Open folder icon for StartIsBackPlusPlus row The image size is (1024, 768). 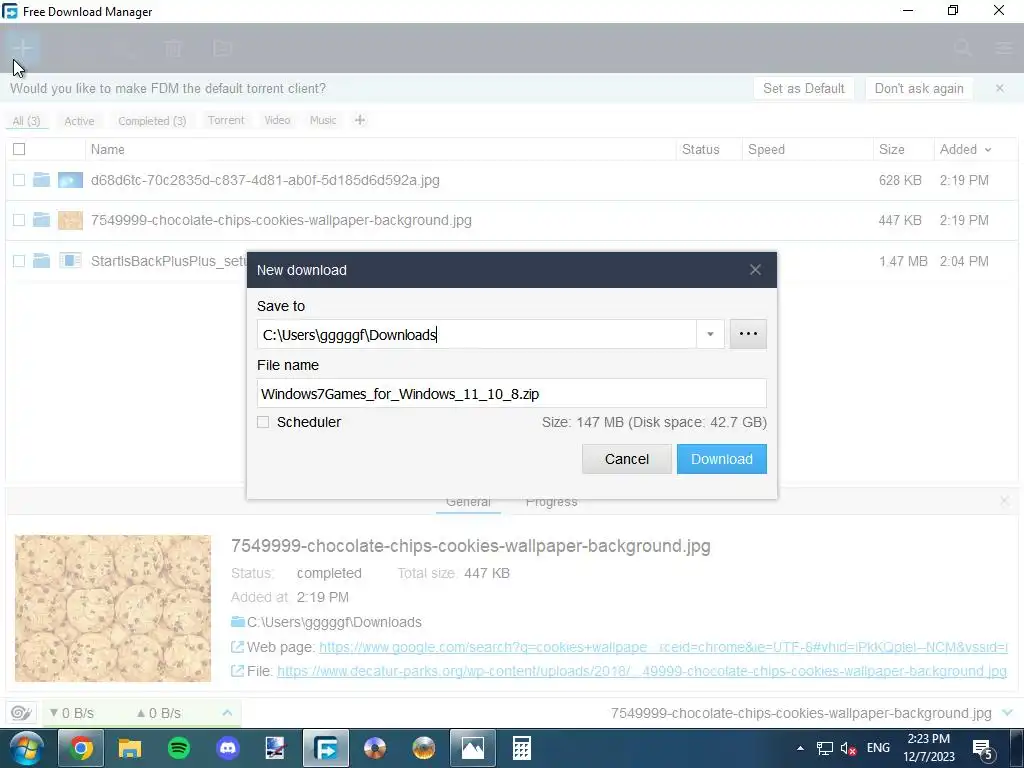41,261
